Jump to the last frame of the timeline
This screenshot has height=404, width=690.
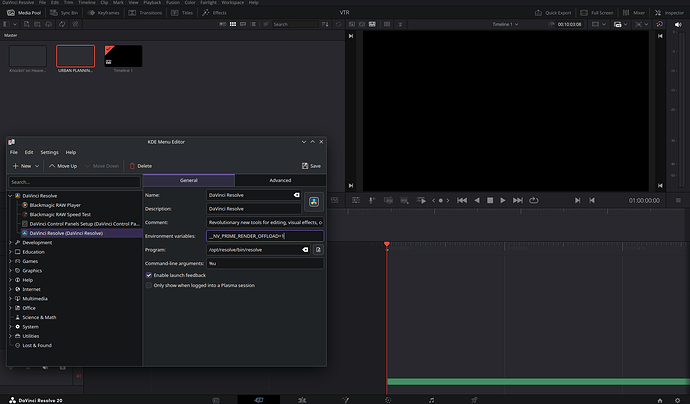(518, 200)
